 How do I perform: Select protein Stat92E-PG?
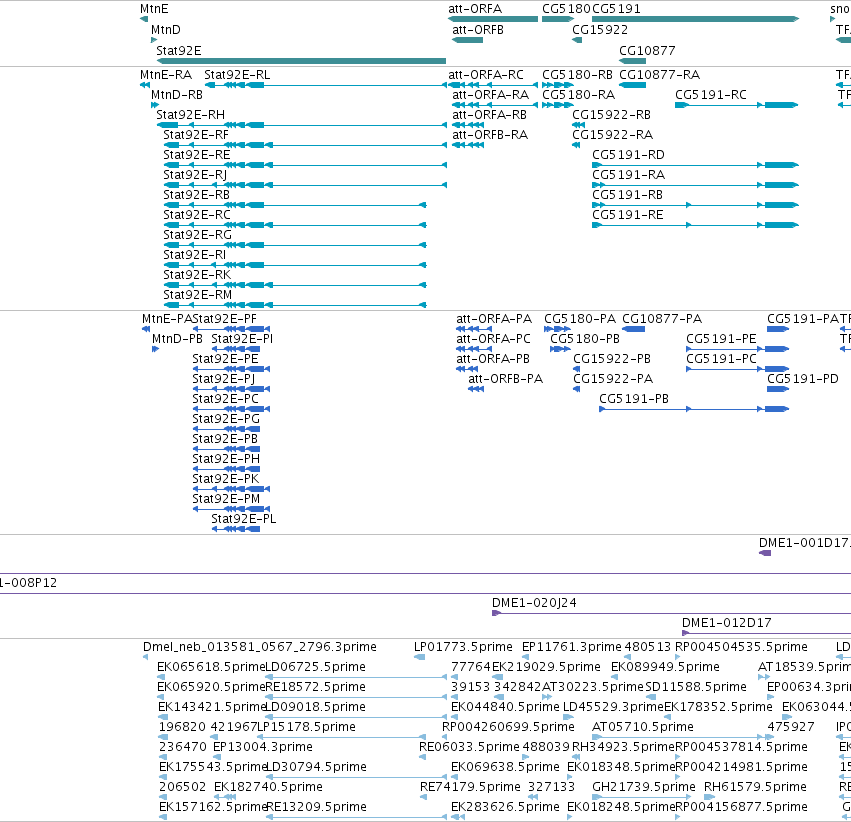click(x=226, y=429)
